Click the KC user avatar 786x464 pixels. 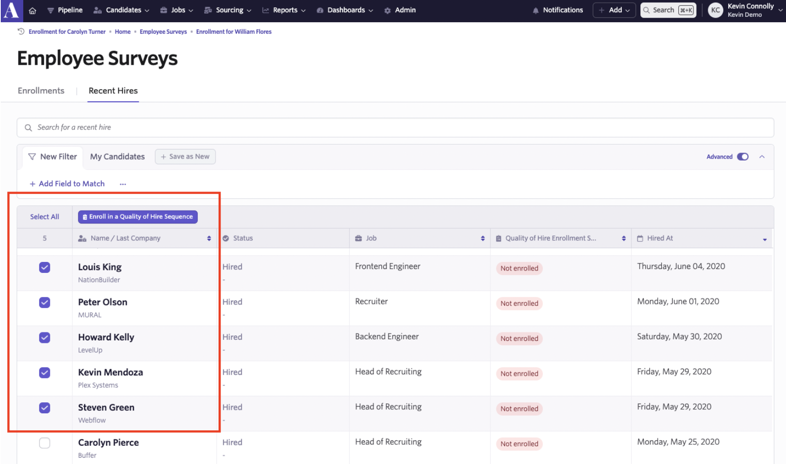pyautogui.click(x=715, y=11)
